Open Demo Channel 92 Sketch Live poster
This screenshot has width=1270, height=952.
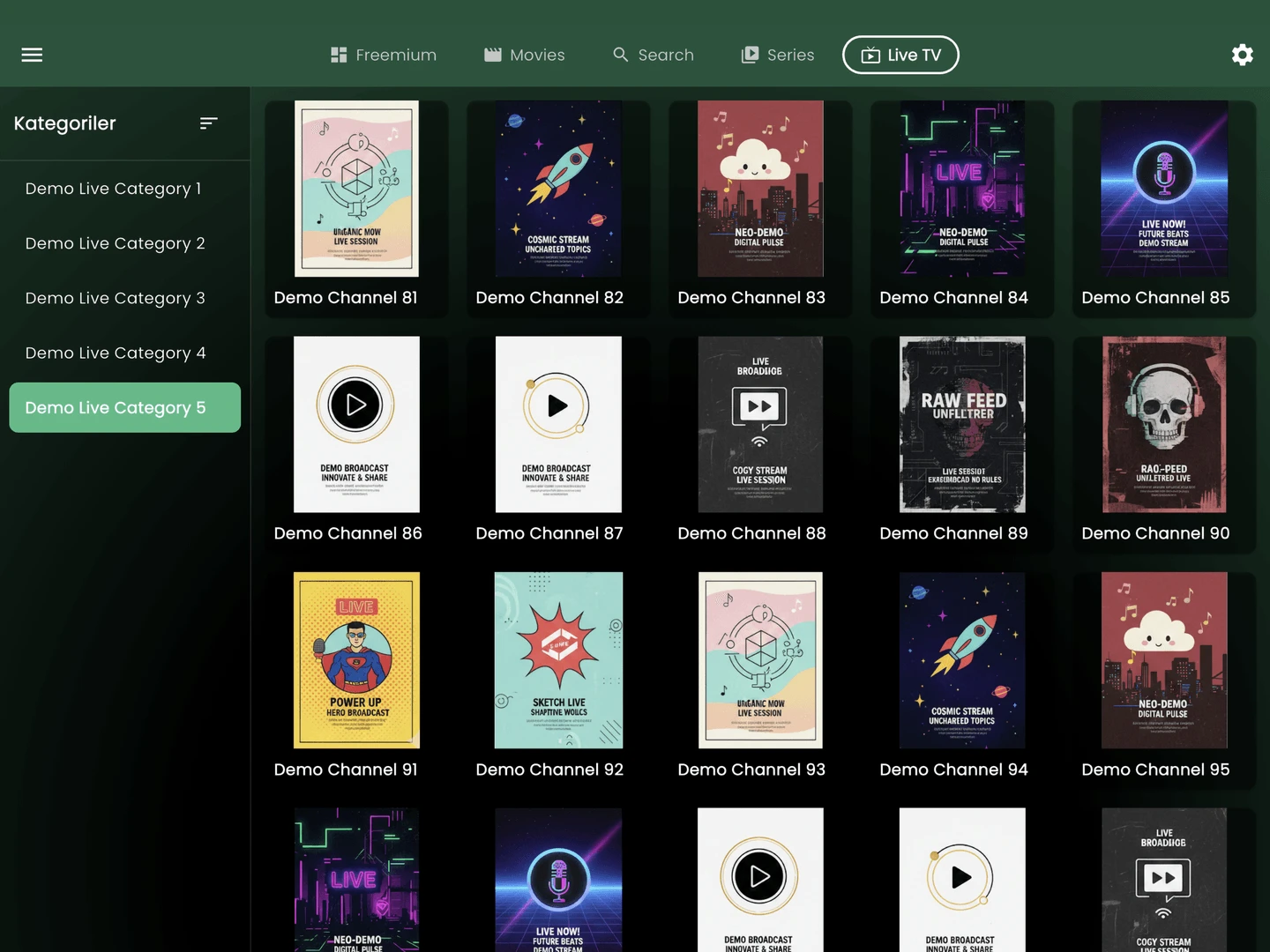click(558, 660)
